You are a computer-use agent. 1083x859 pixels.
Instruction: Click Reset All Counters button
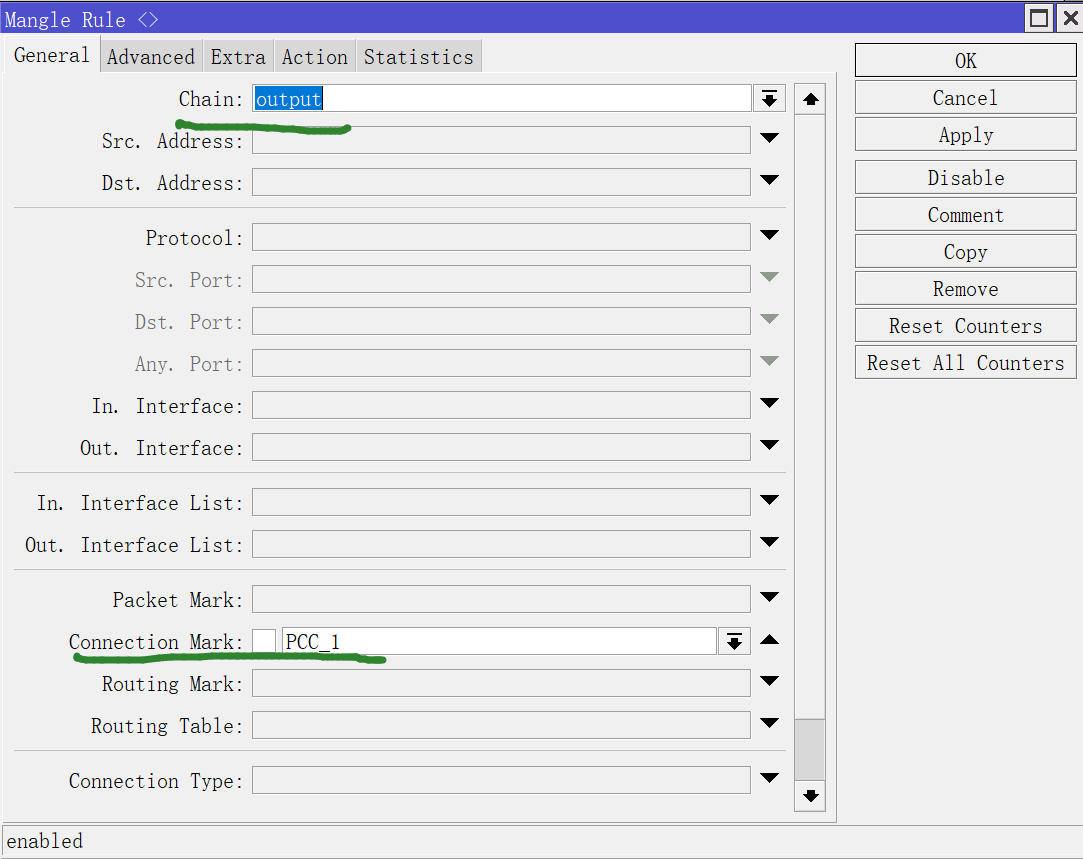point(965,363)
